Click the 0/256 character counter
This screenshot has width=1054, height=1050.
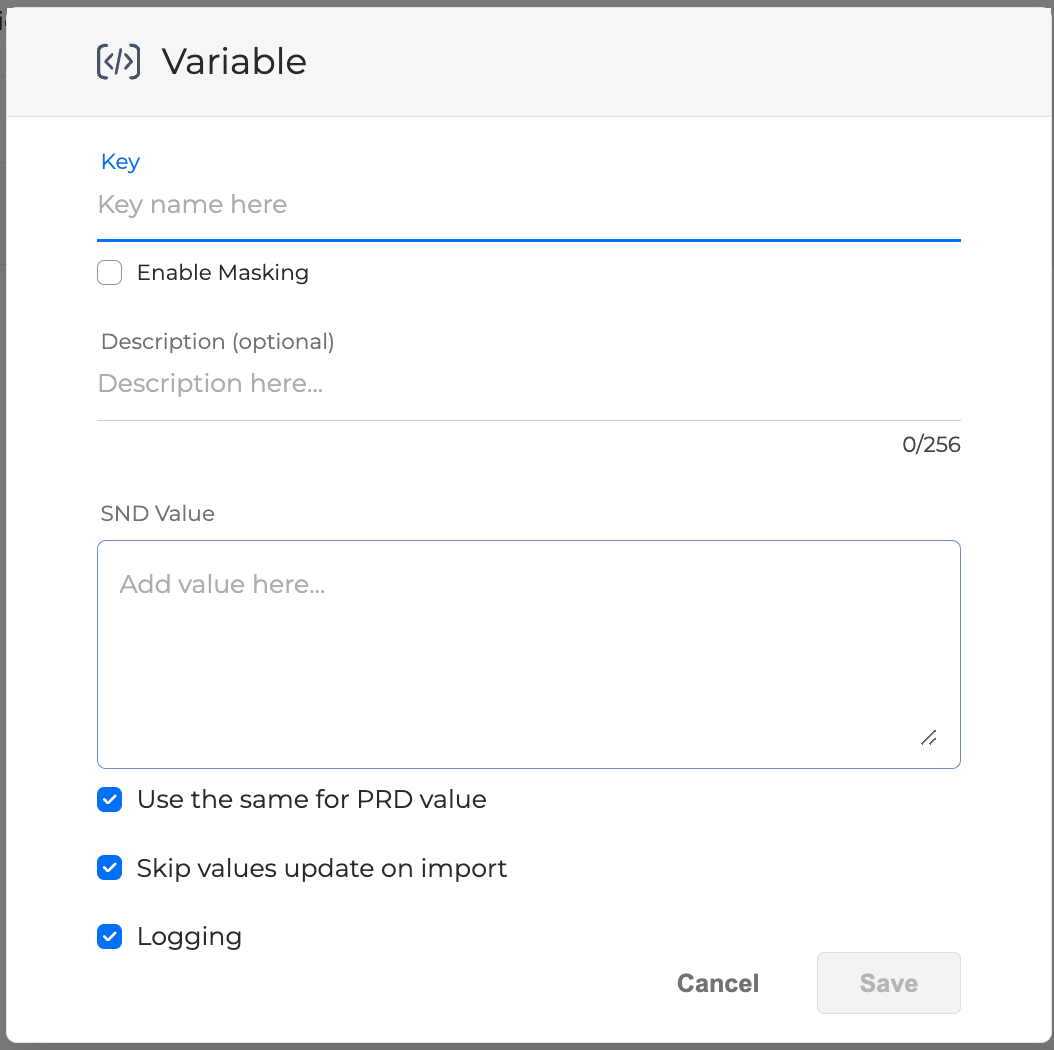pyautogui.click(x=930, y=445)
